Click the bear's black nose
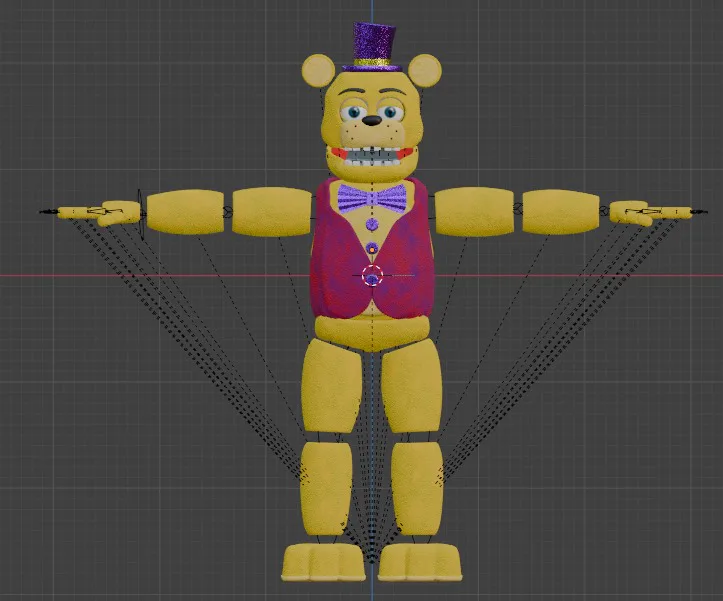 372,121
